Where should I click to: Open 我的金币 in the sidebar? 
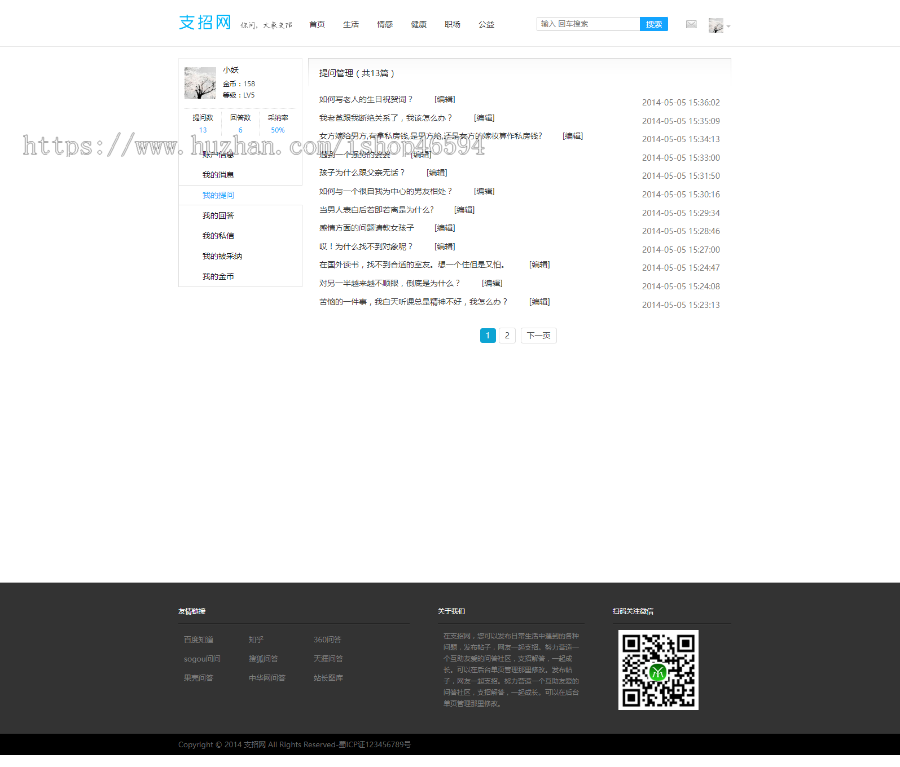218,277
